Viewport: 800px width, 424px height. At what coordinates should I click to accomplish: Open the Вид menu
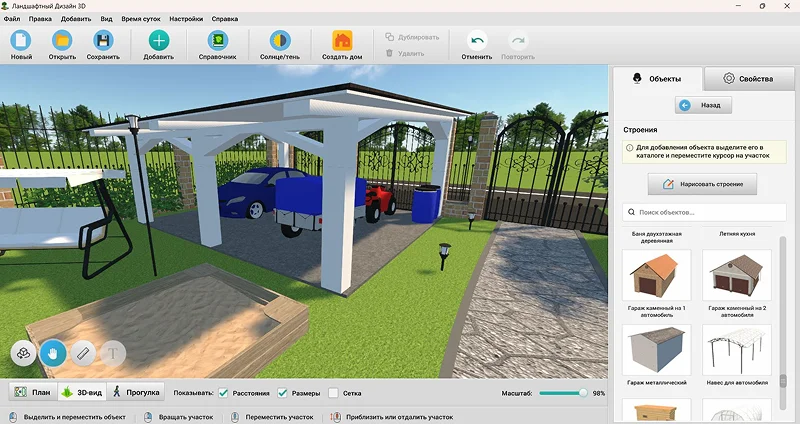[106, 19]
